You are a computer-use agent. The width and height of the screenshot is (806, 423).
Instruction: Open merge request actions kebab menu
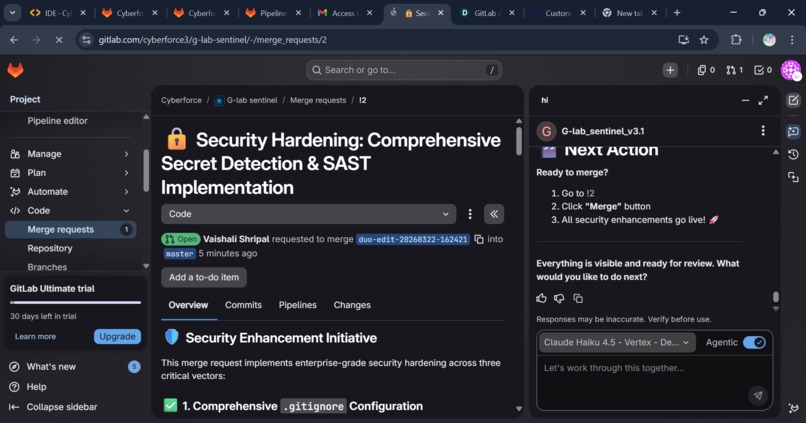pos(470,214)
